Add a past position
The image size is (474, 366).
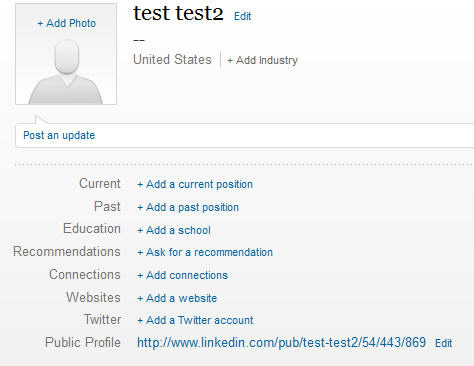[x=188, y=207]
